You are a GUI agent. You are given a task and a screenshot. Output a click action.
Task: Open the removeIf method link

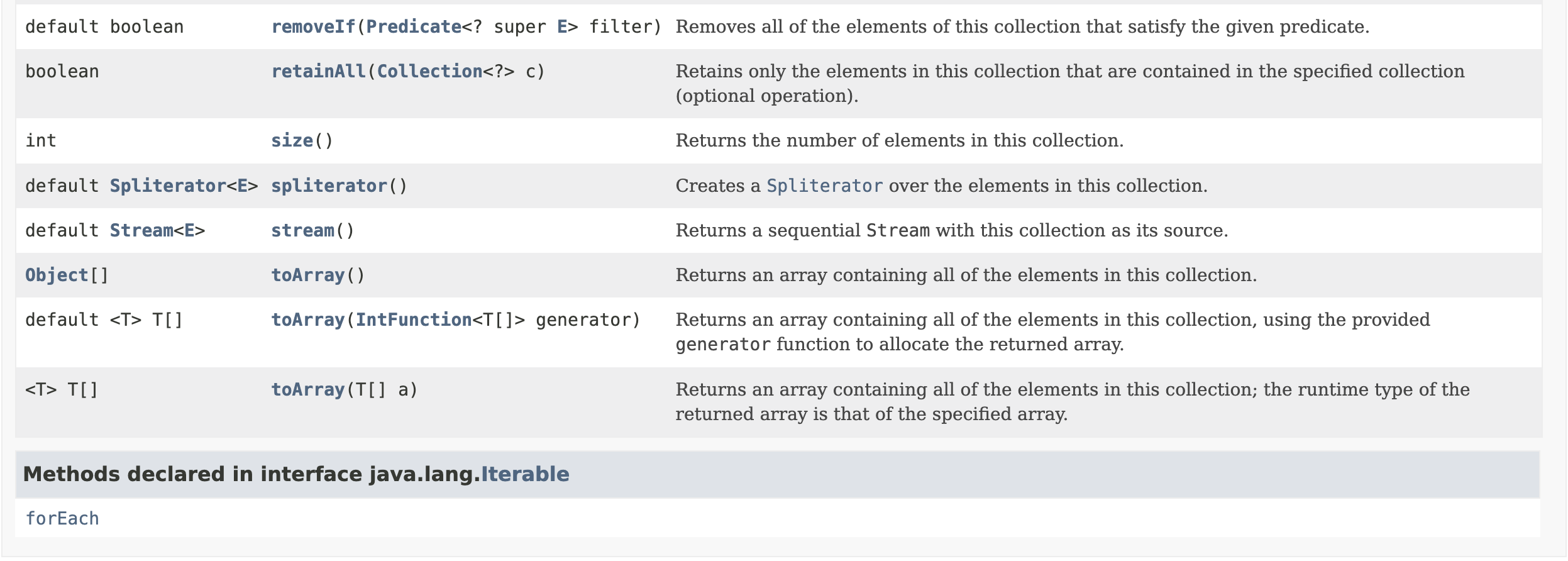[x=313, y=27]
